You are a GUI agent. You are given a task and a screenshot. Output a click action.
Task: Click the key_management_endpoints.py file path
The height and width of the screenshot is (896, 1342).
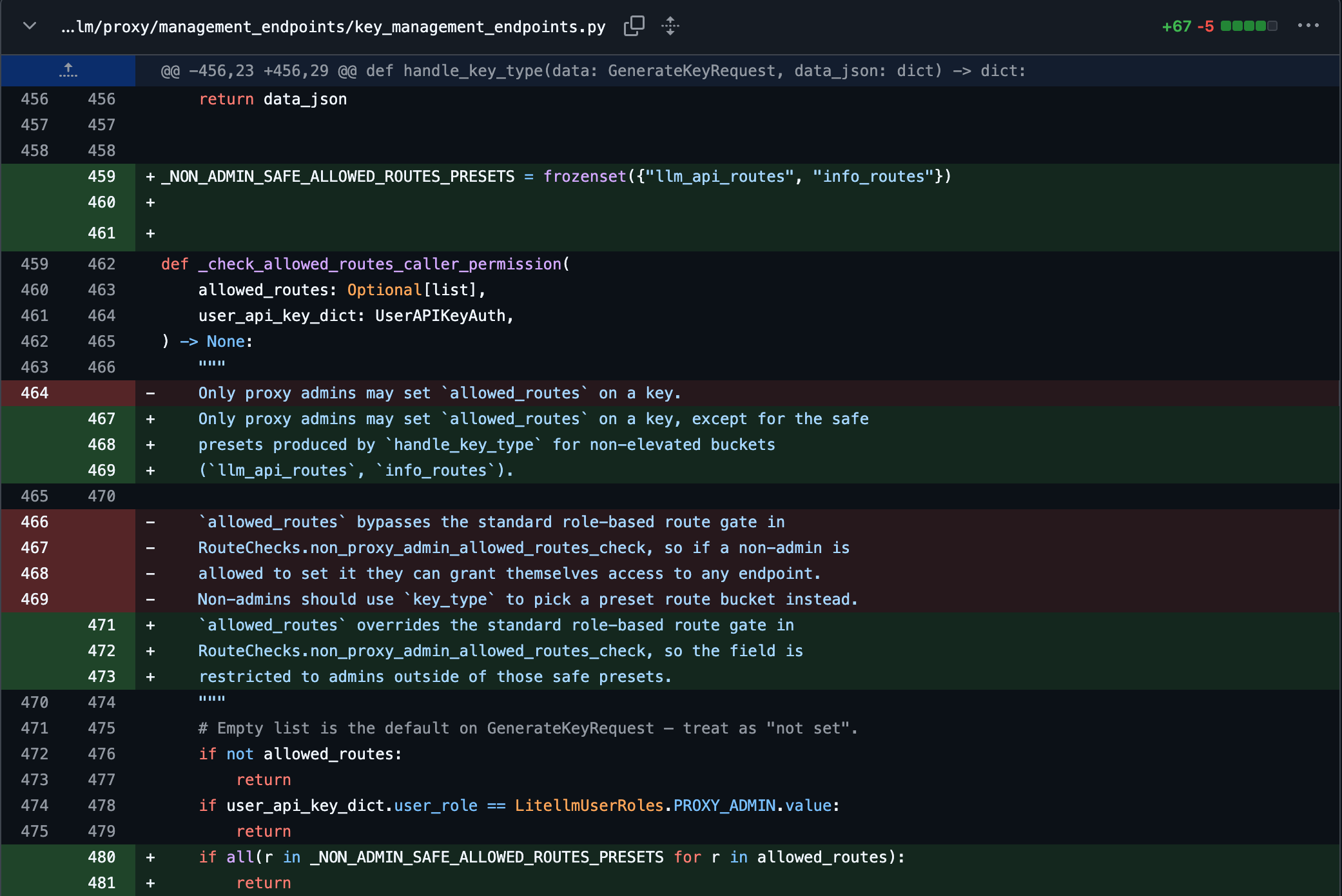(333, 26)
